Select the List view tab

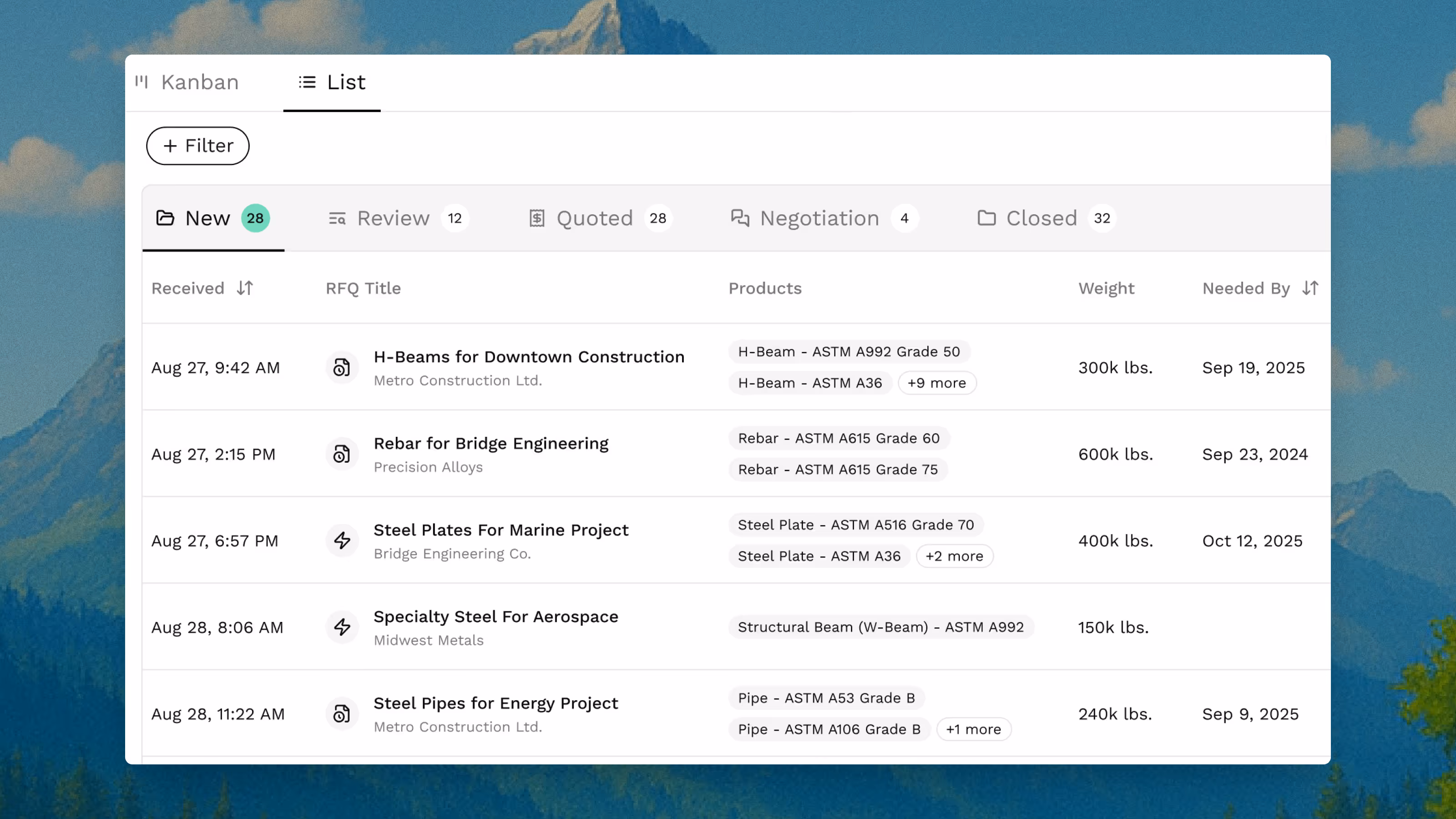tap(332, 82)
